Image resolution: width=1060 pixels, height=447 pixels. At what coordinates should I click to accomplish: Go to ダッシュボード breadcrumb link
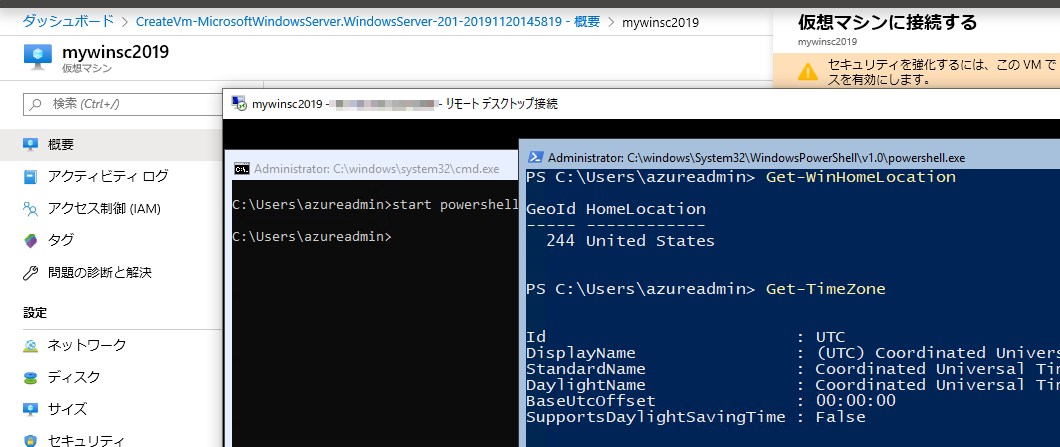tap(68, 22)
